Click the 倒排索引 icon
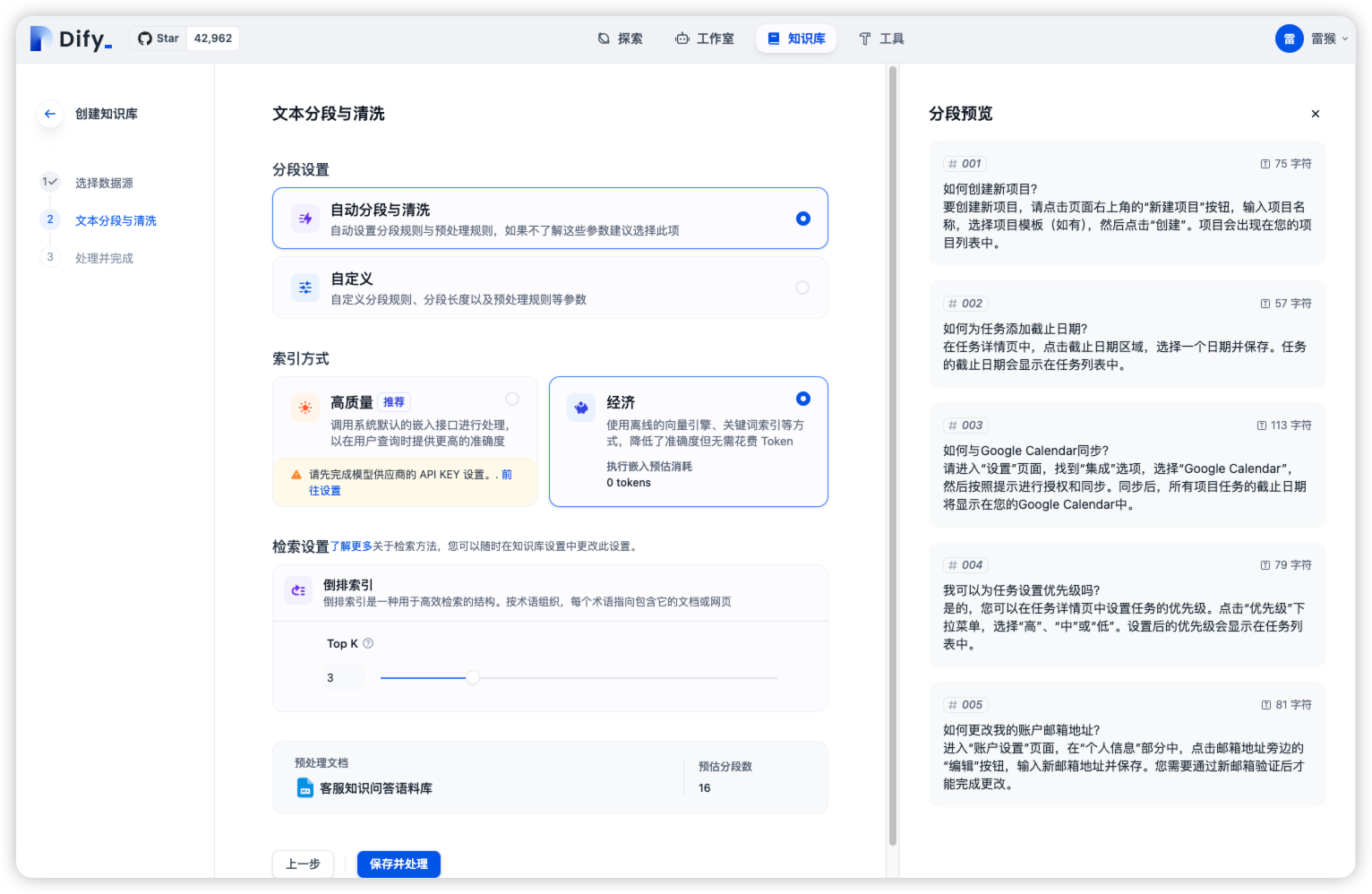Screen dimensions: 1372x894 point(298,590)
